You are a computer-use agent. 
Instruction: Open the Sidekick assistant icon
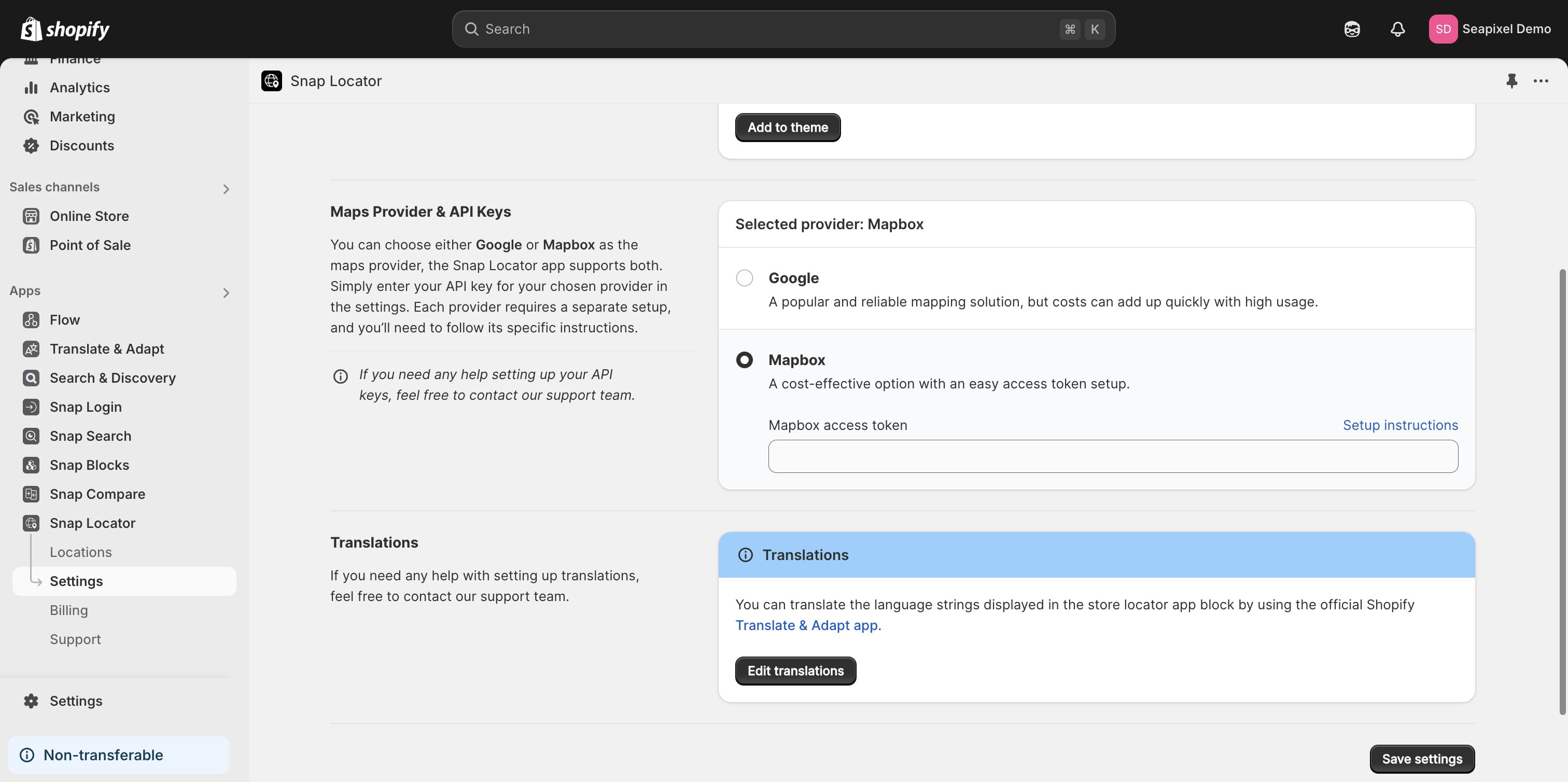point(1352,29)
